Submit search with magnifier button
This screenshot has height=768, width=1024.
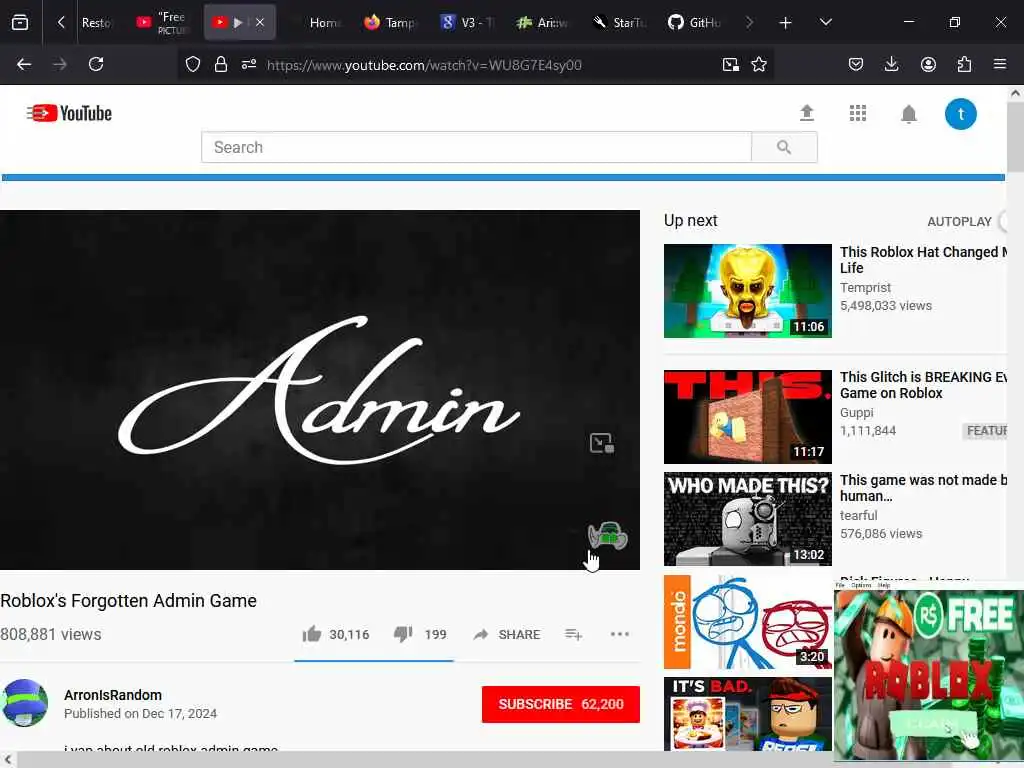[784, 147]
